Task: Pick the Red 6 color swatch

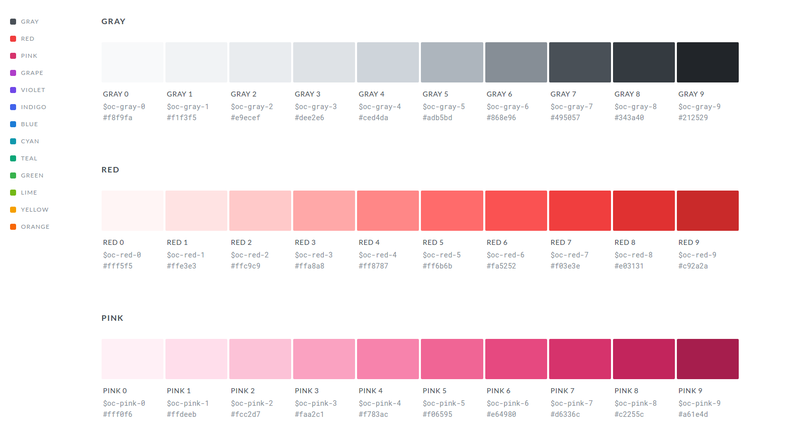Action: [x=516, y=211]
